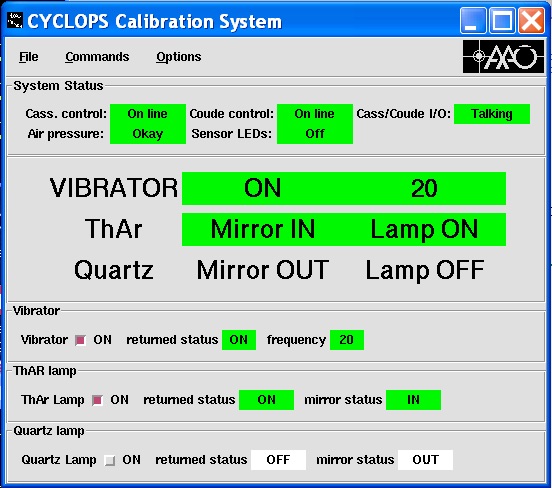Screen dimensions: 552x488
Task: Open the Options menu
Action: click(178, 57)
